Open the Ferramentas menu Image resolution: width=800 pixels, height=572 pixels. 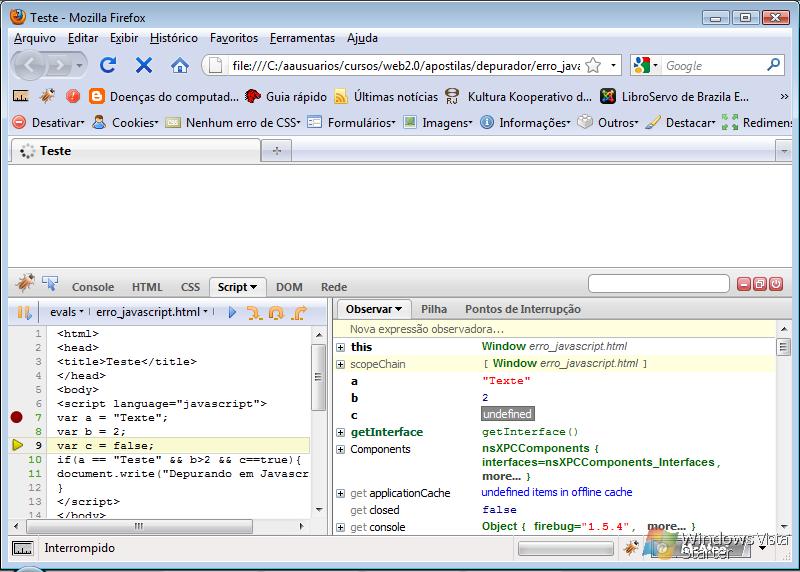point(303,38)
